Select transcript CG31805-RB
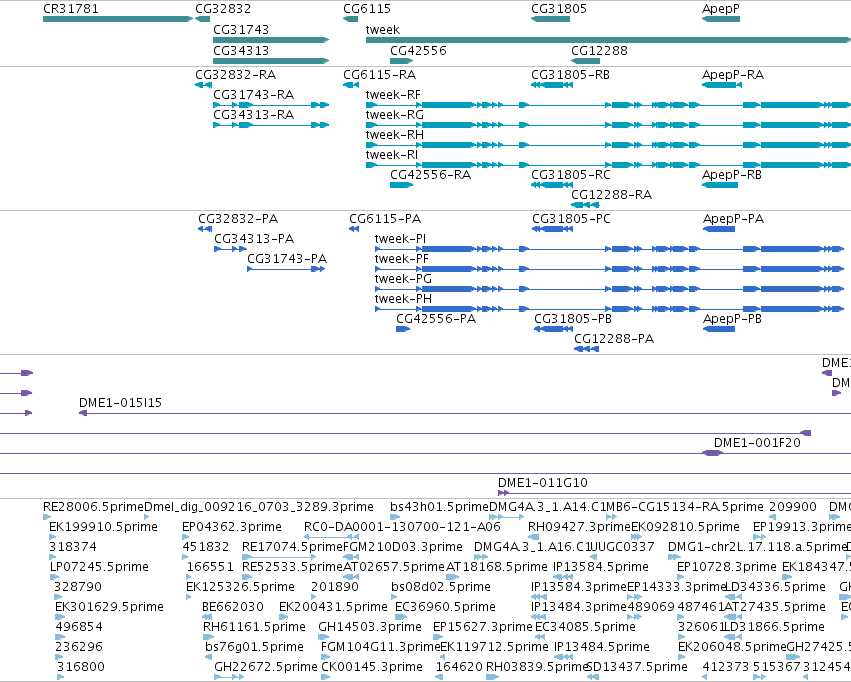Image resolution: width=851 pixels, height=682 pixels. tap(552, 85)
